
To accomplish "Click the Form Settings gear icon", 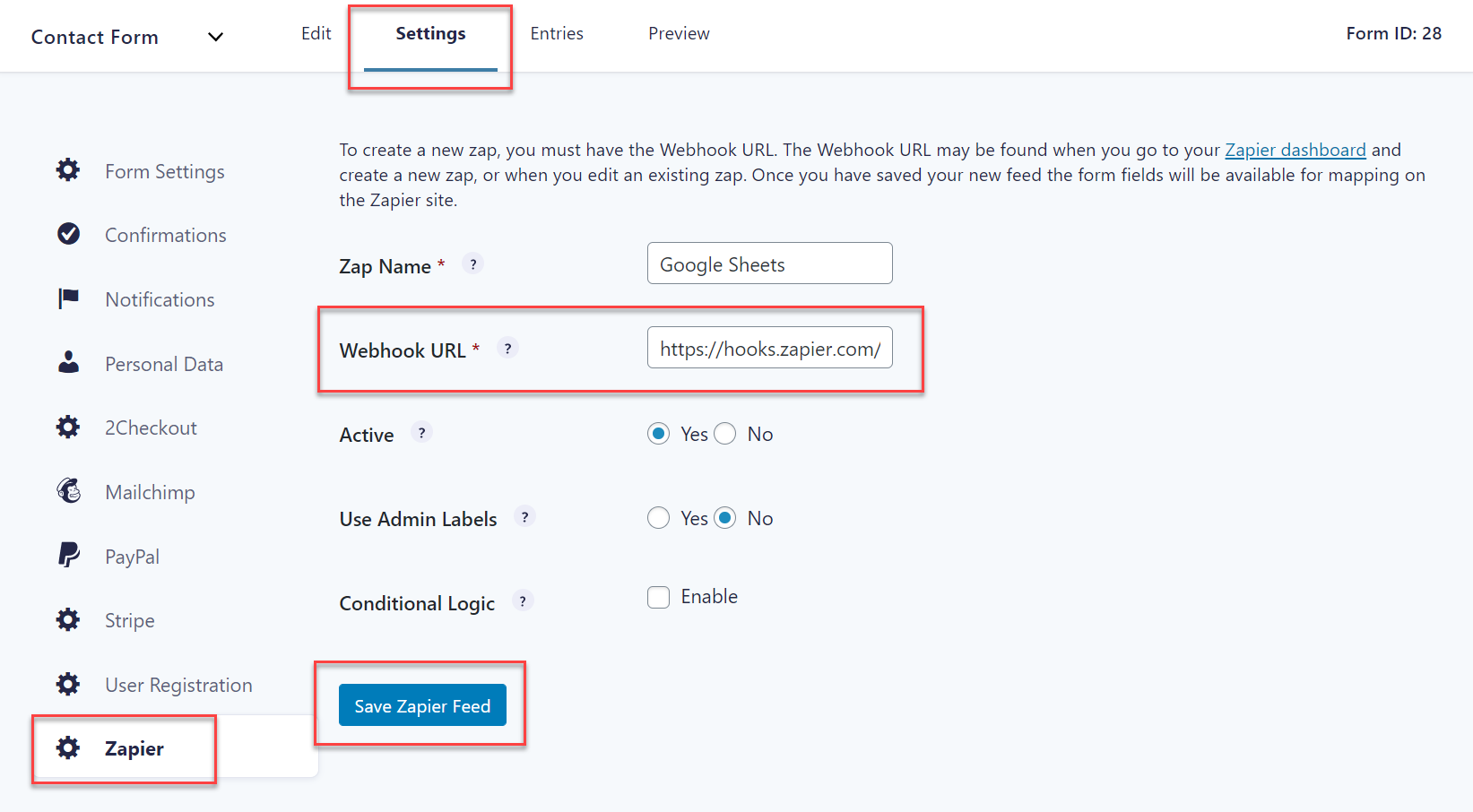I will [68, 170].
